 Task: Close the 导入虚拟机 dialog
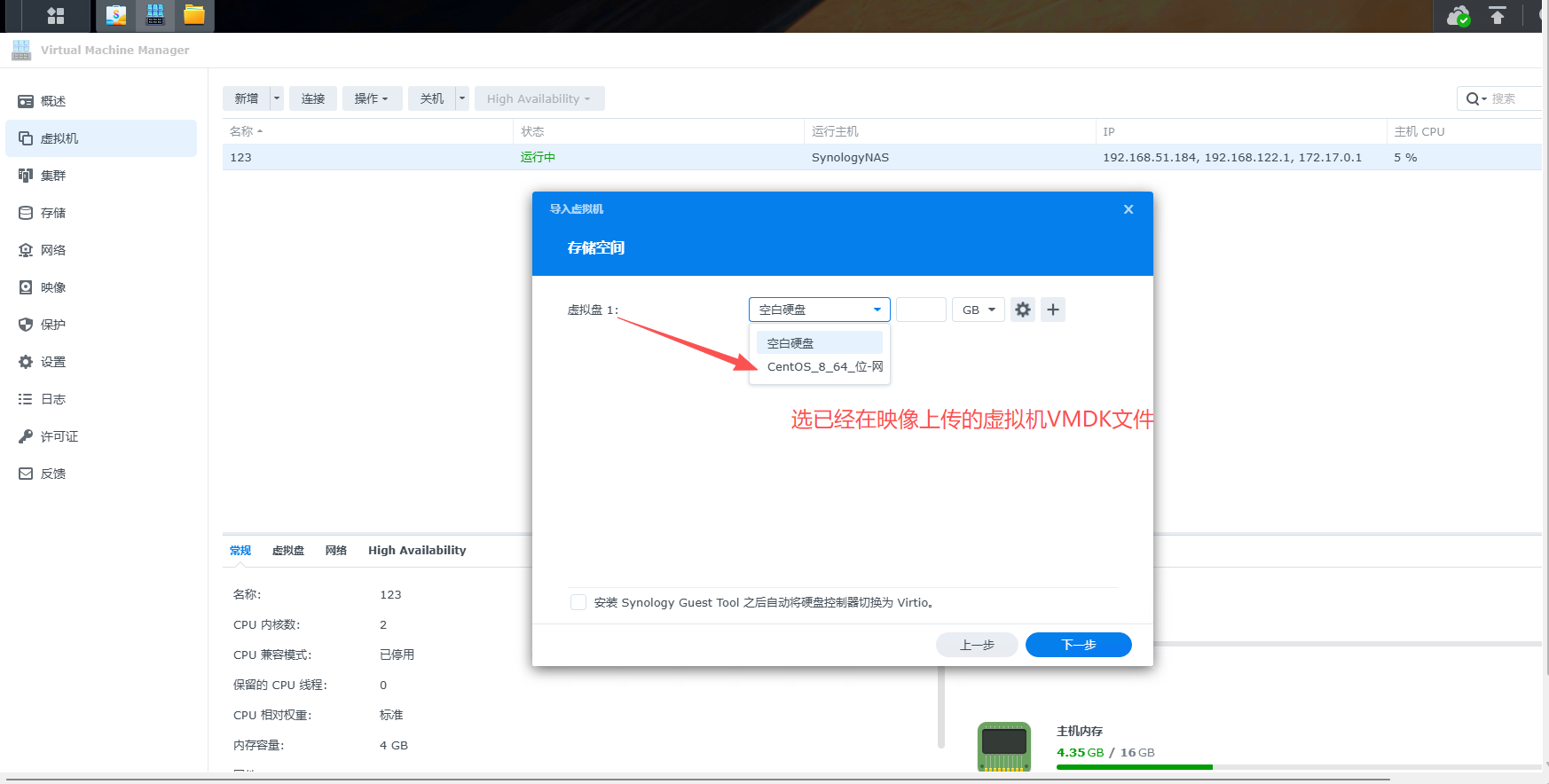pyautogui.click(x=1128, y=209)
